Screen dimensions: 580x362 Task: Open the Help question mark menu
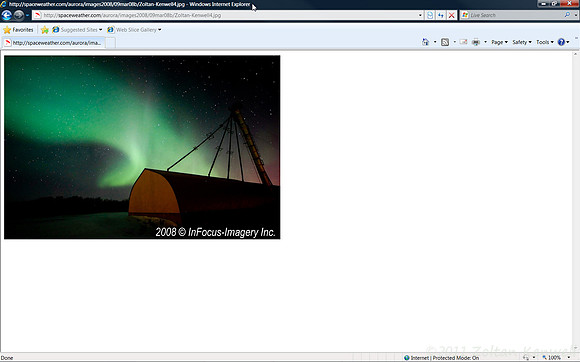[x=563, y=42]
